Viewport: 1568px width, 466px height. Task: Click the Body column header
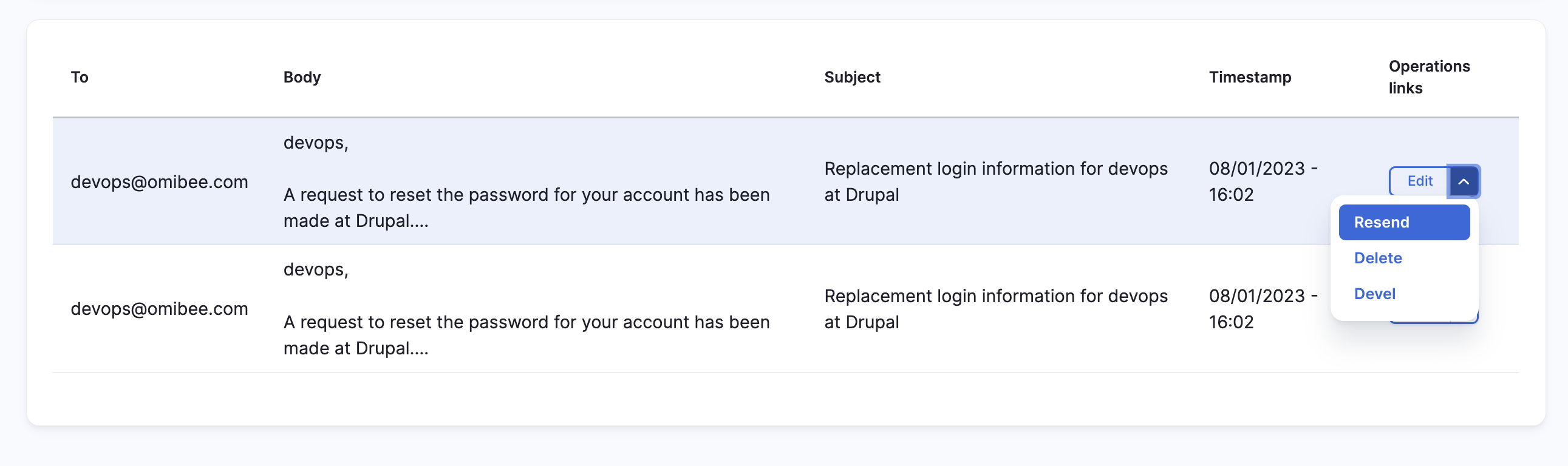[x=302, y=77]
